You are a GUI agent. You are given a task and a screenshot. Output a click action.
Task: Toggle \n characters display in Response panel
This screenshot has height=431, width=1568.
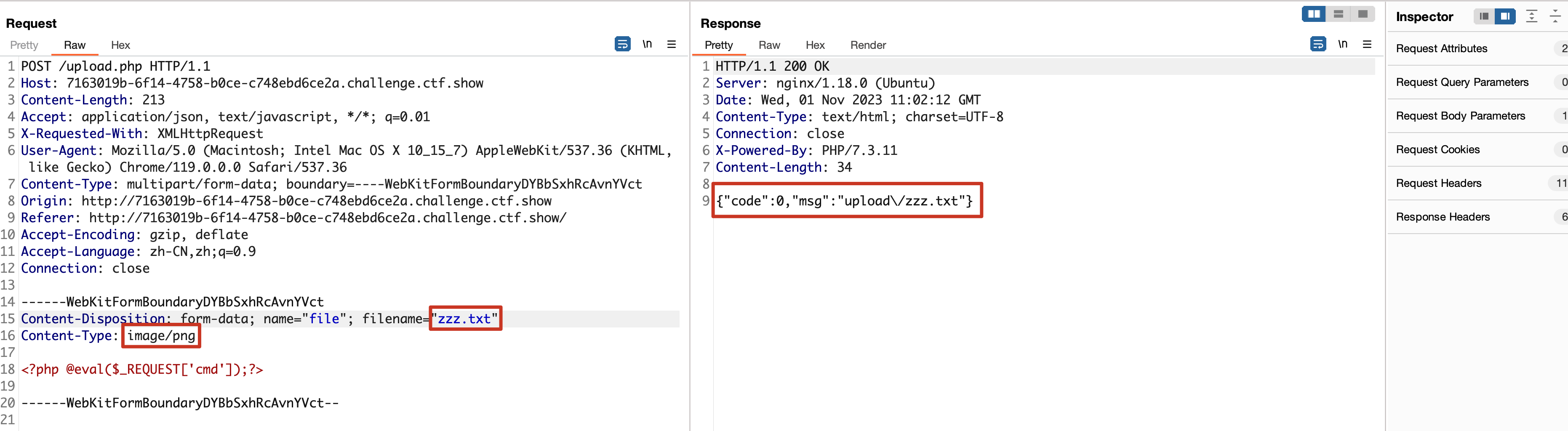(x=1343, y=44)
